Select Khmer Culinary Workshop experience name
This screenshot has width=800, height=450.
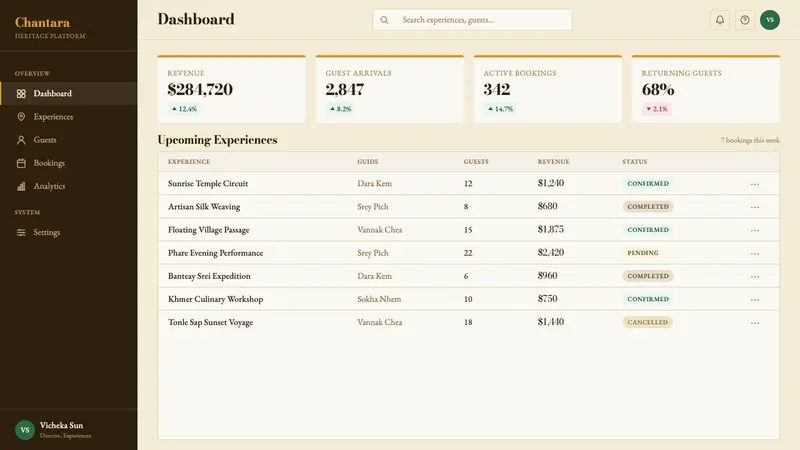(x=215, y=299)
